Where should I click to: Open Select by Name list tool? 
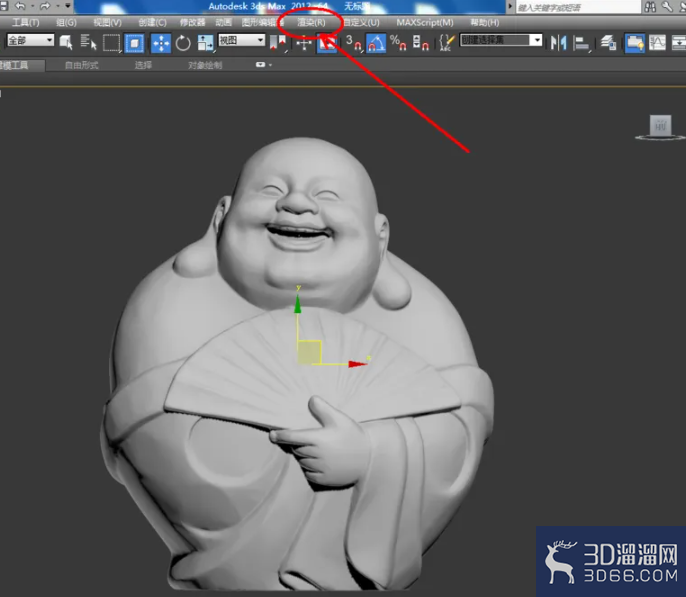[x=88, y=42]
